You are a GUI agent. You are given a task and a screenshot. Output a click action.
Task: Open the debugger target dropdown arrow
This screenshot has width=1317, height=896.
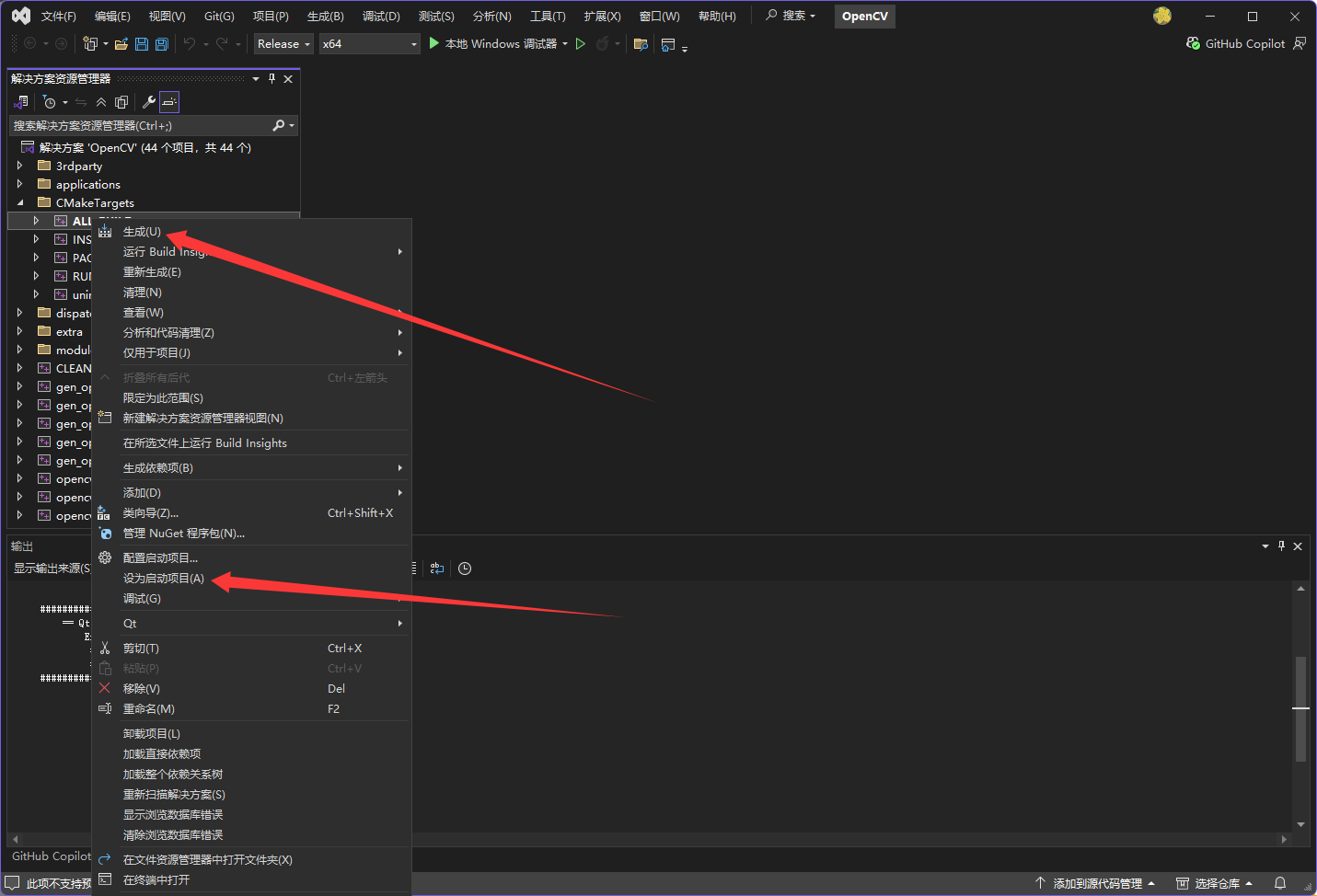(x=564, y=43)
